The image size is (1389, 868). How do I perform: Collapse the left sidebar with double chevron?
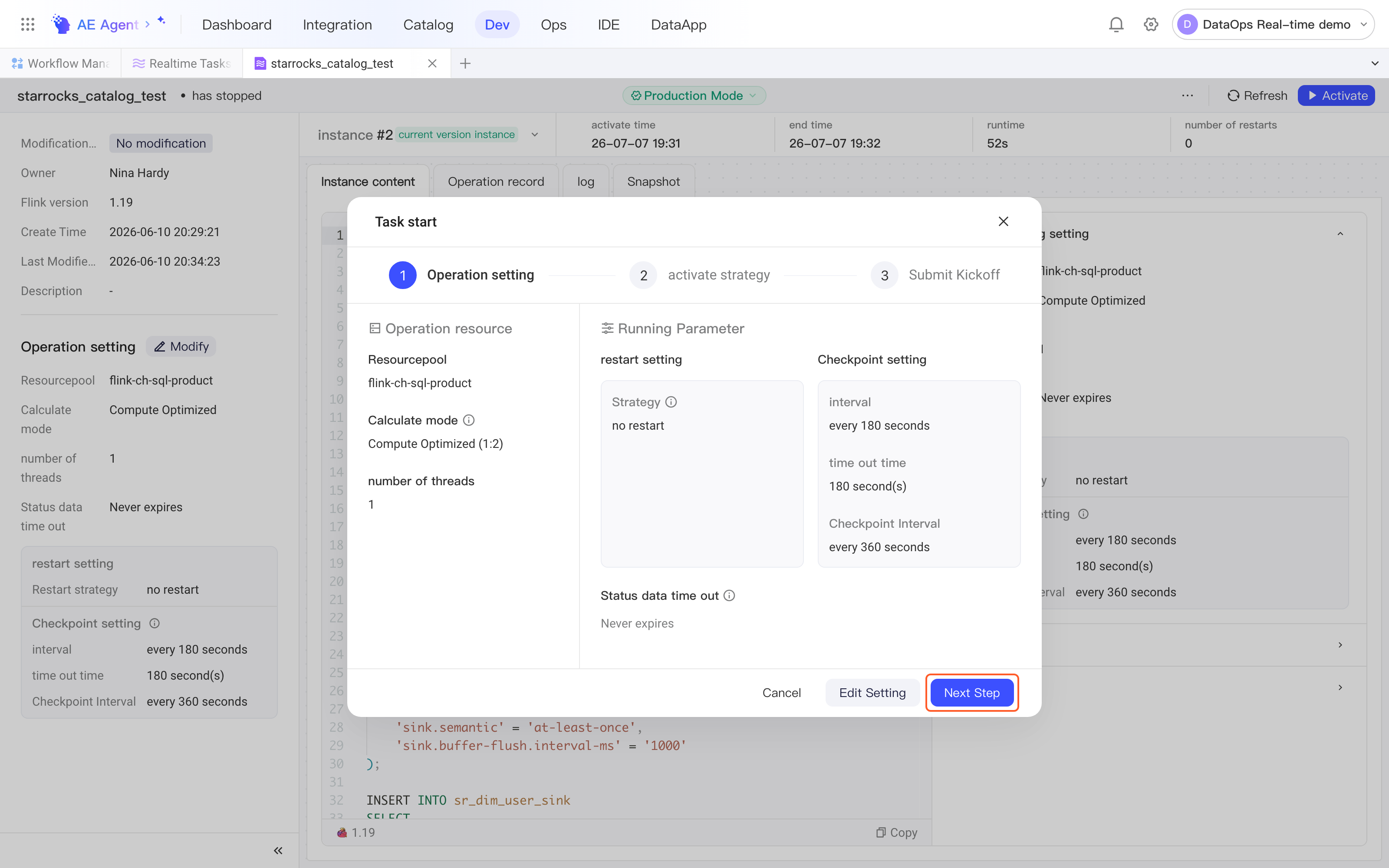coord(278,851)
